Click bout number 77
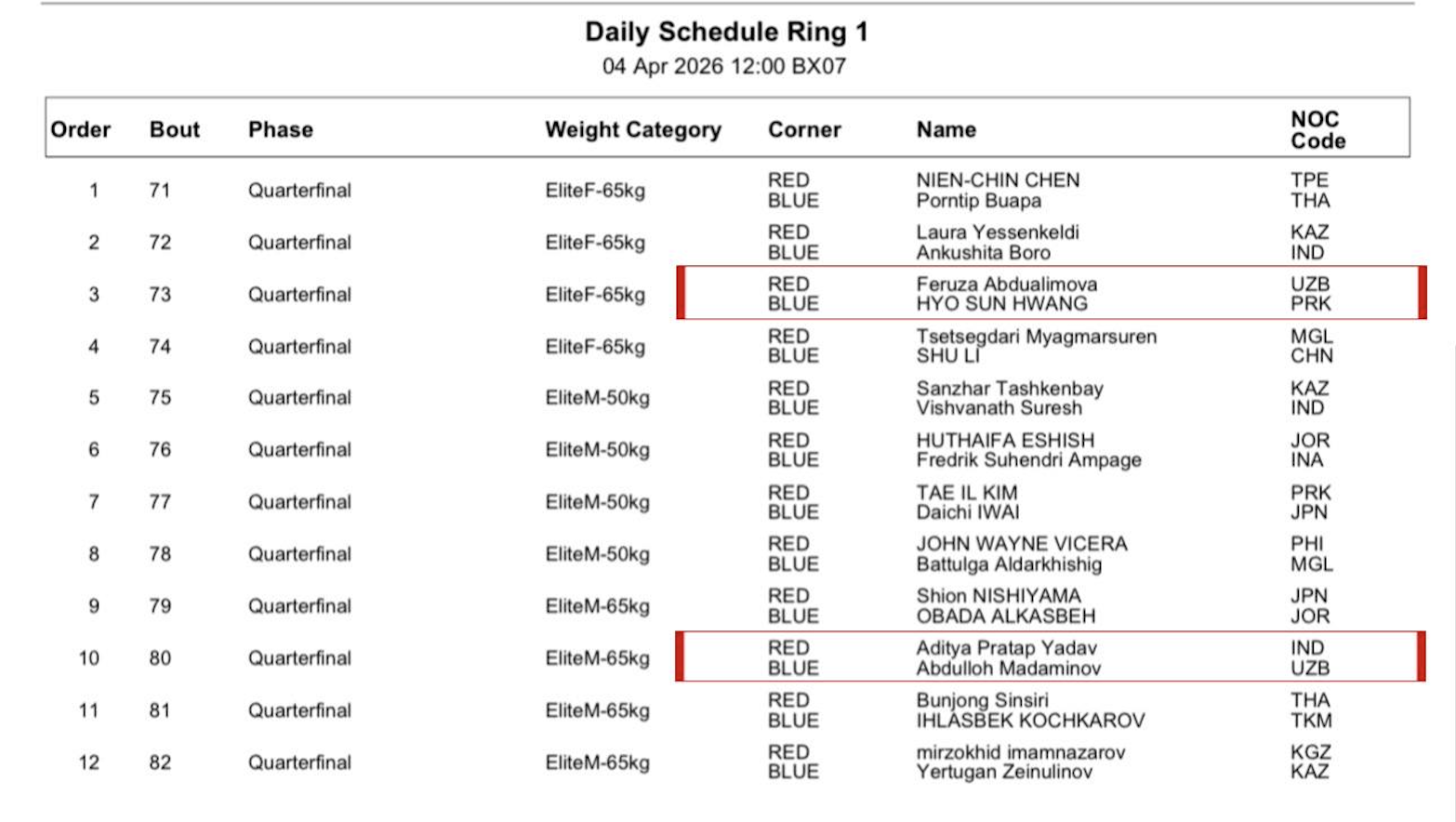Viewport: 1456px width, 822px height. (x=160, y=502)
